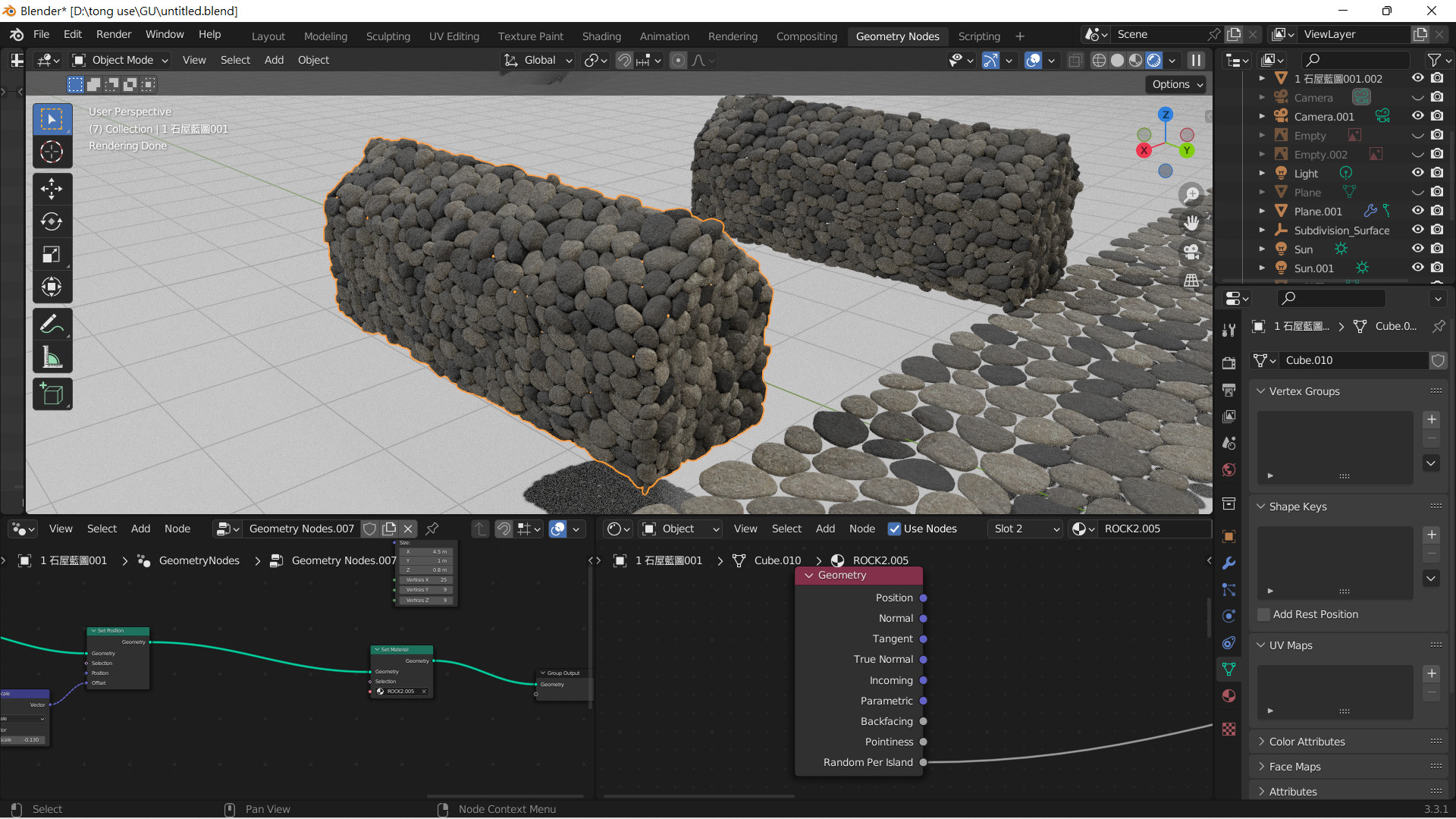This screenshot has height=819, width=1456.
Task: Select the Add Cube tool
Action: [52, 394]
